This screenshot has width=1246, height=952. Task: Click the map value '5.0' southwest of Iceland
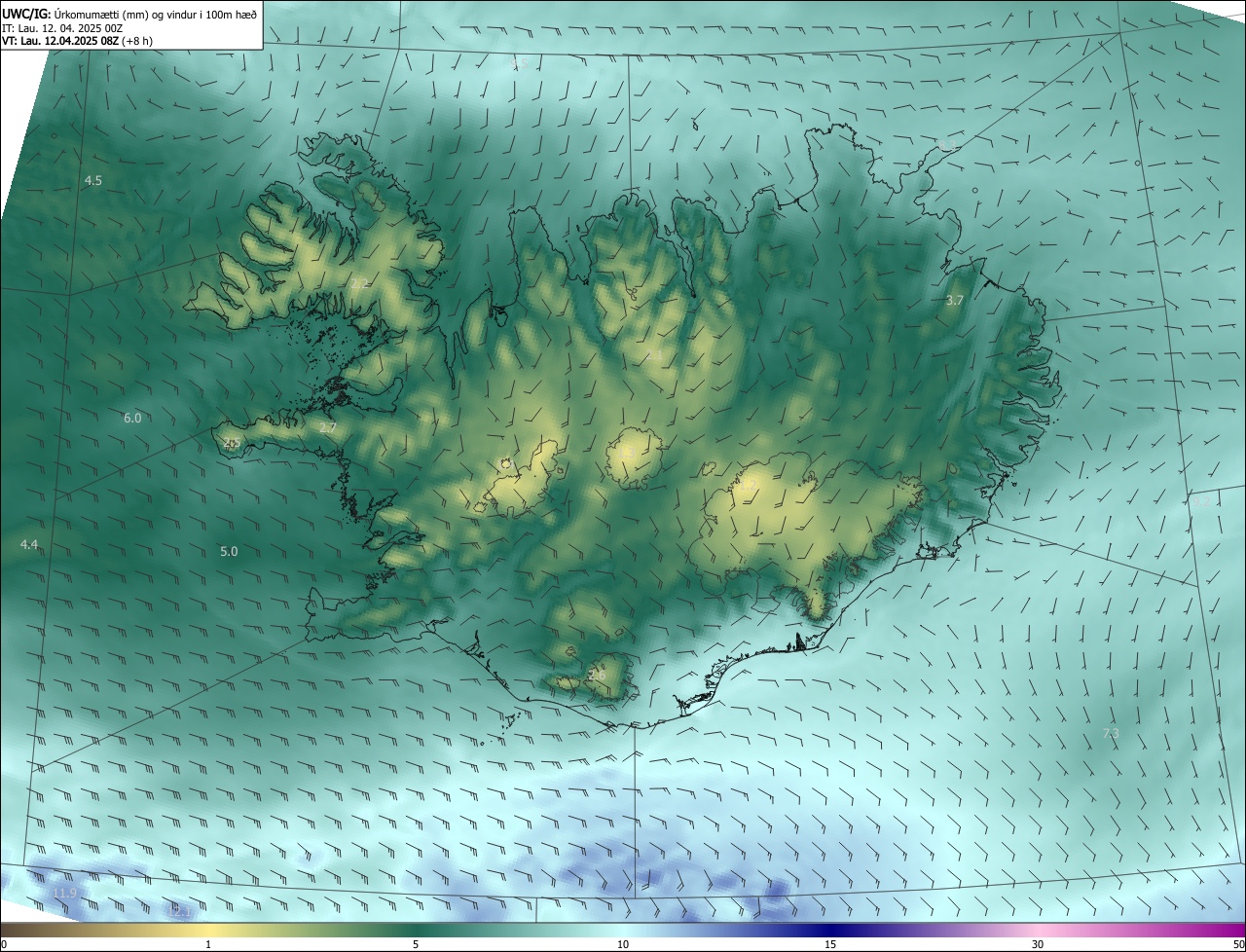coord(229,551)
